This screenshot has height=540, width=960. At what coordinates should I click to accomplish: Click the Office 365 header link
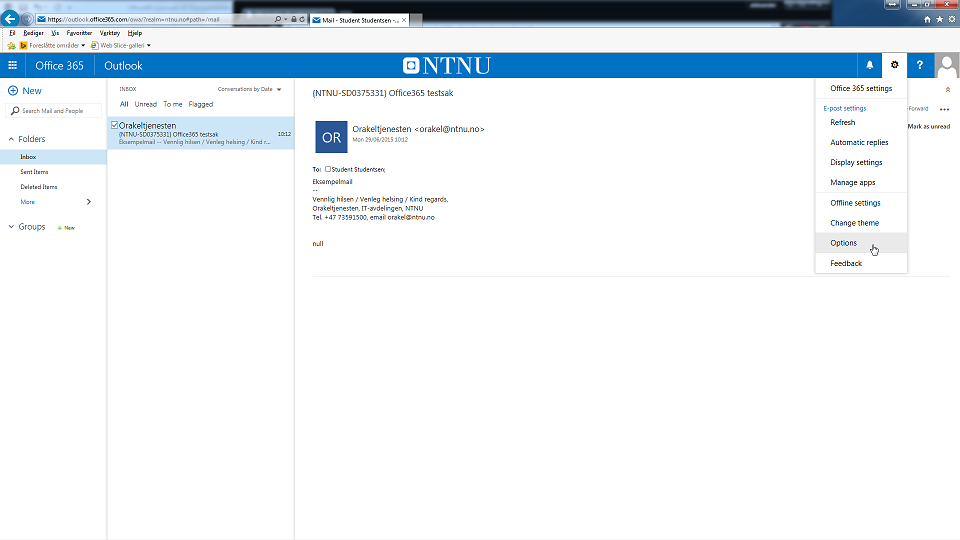(59, 66)
